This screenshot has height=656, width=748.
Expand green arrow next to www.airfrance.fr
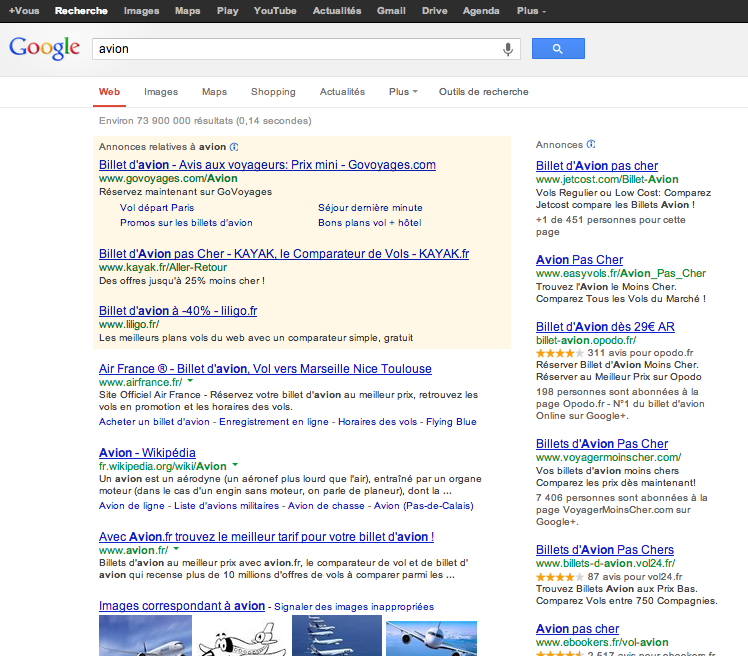click(x=190, y=381)
